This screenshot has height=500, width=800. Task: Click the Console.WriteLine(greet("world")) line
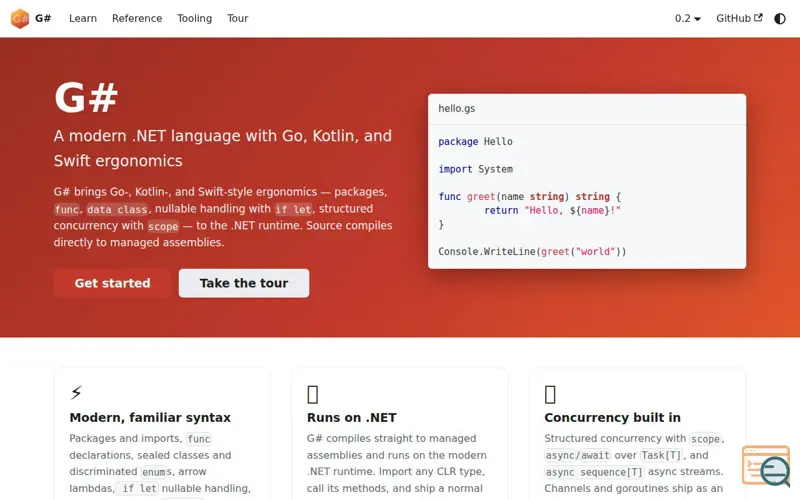532,252
